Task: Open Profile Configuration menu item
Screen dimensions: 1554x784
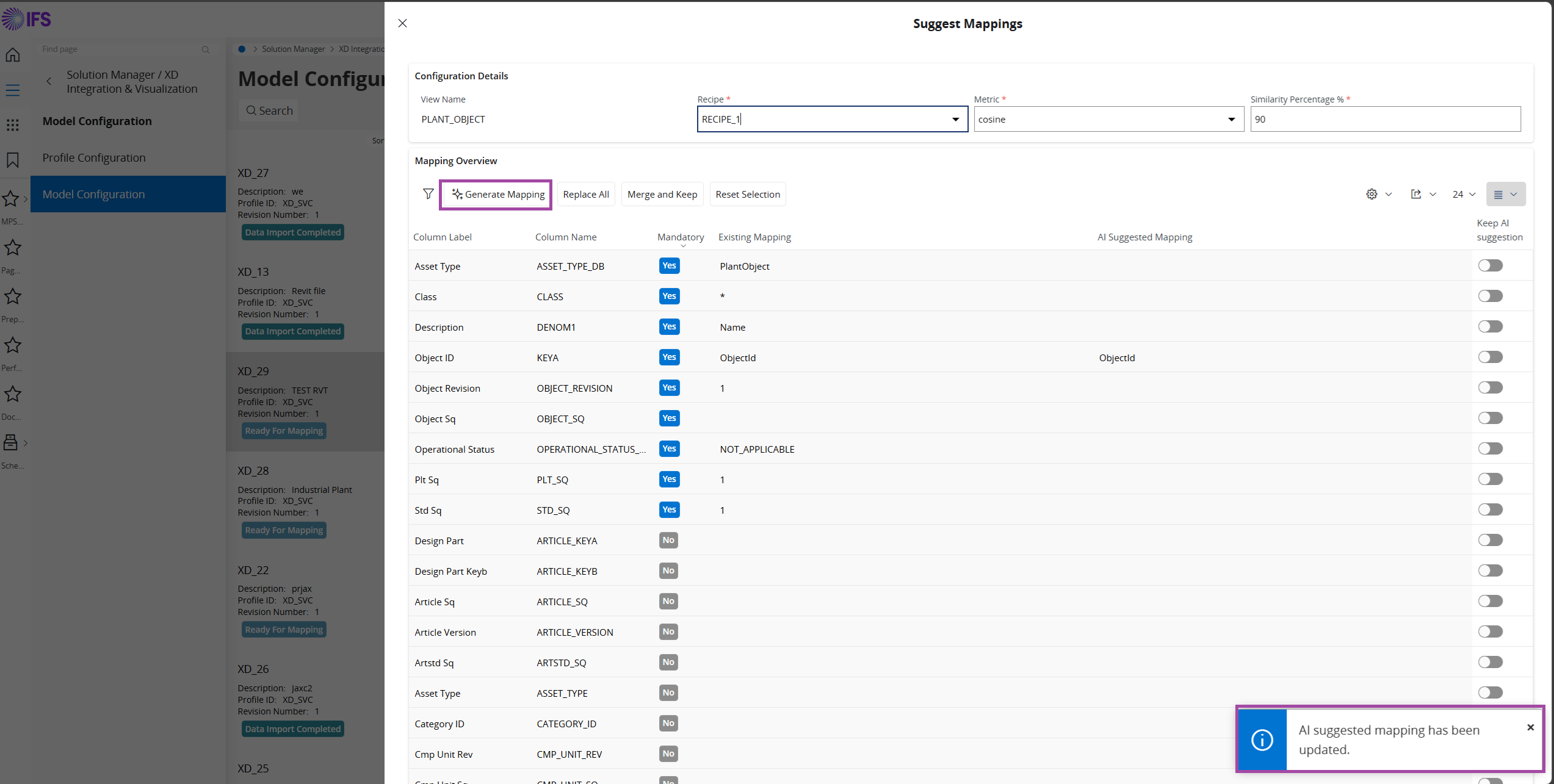Action: click(94, 157)
